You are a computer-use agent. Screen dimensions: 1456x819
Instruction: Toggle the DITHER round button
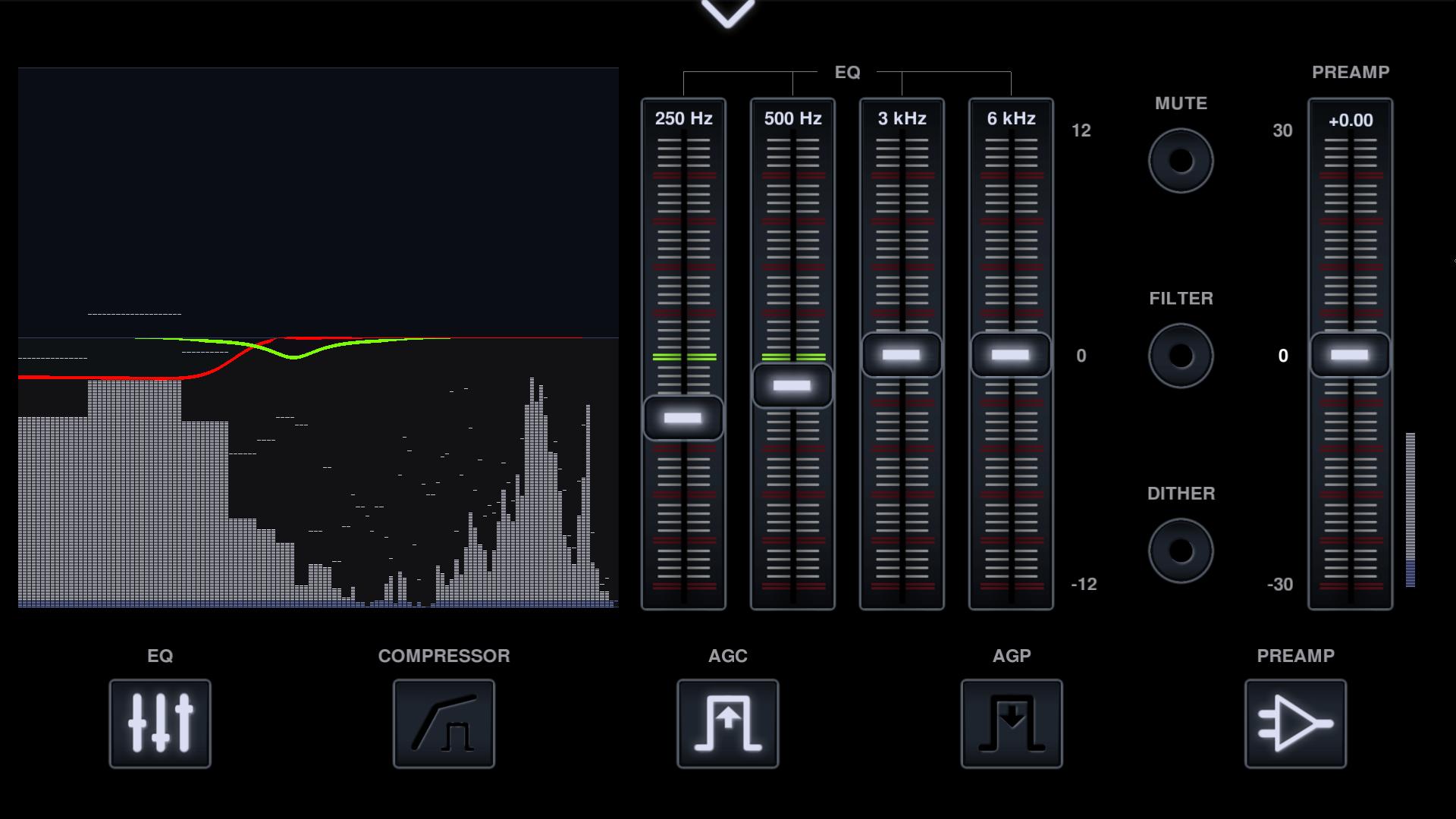1181,551
